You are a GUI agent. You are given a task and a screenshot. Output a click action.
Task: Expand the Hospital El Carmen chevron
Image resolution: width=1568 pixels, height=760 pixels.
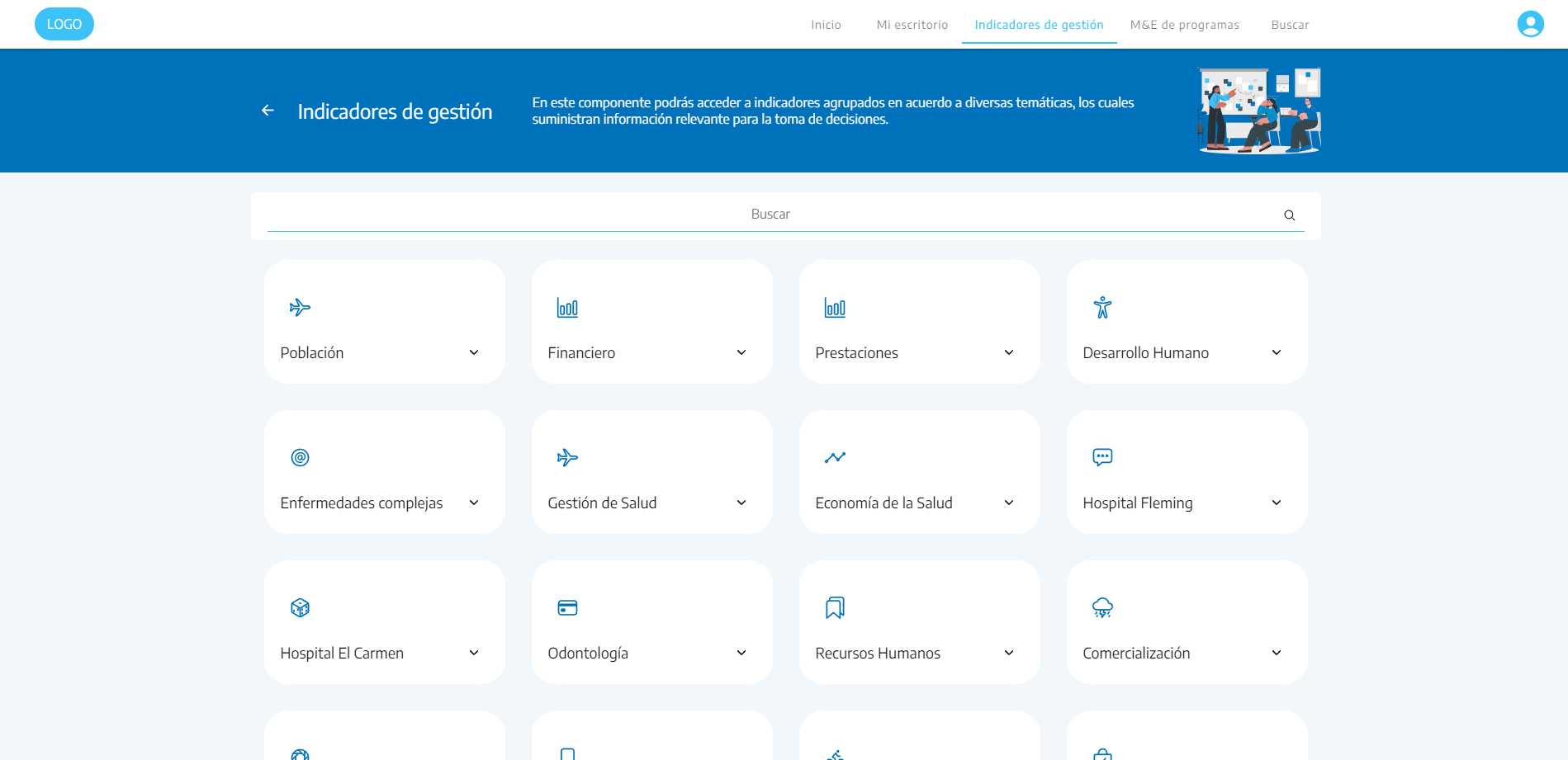tap(474, 653)
